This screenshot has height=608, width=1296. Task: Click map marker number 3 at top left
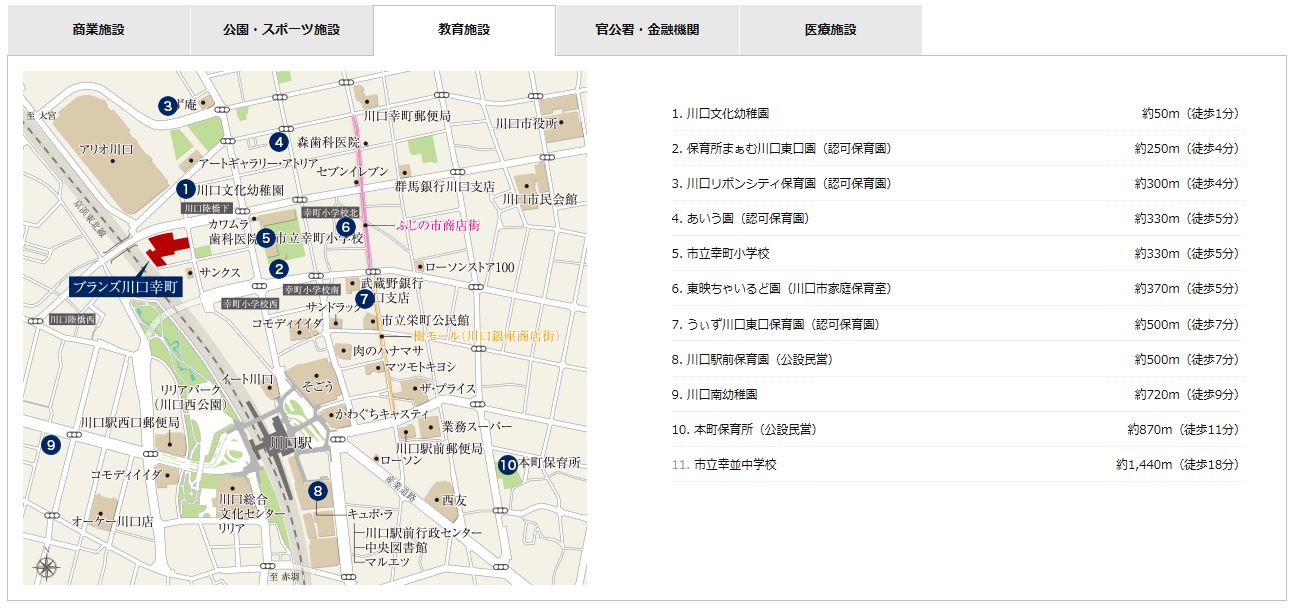pyautogui.click(x=167, y=105)
